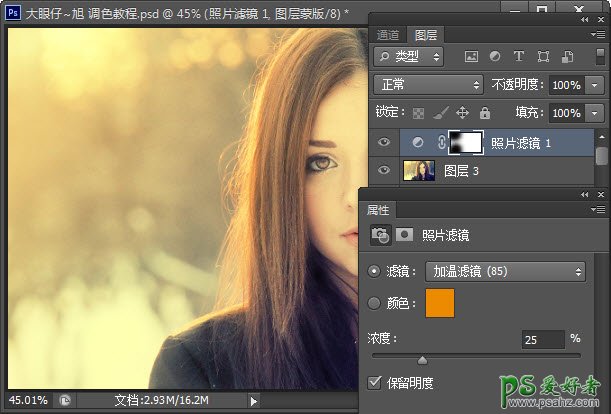Click the pixel layer filter icon
Image resolution: width=611 pixels, height=414 pixels.
pos(470,56)
